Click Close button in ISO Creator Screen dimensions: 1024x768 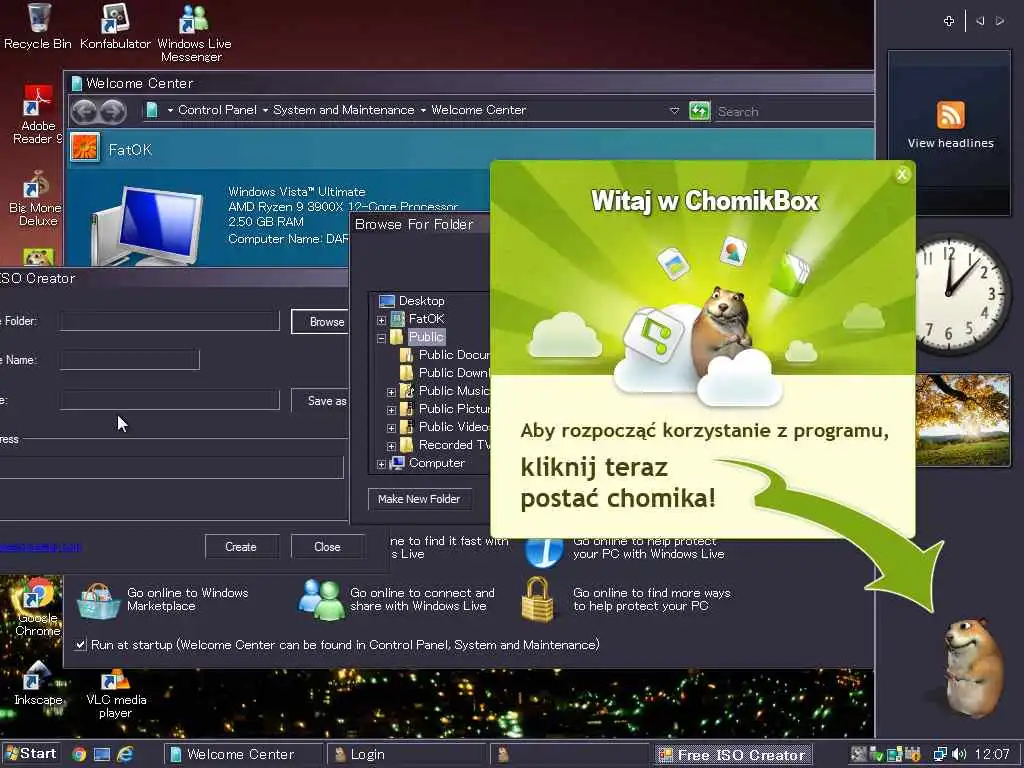tap(327, 547)
